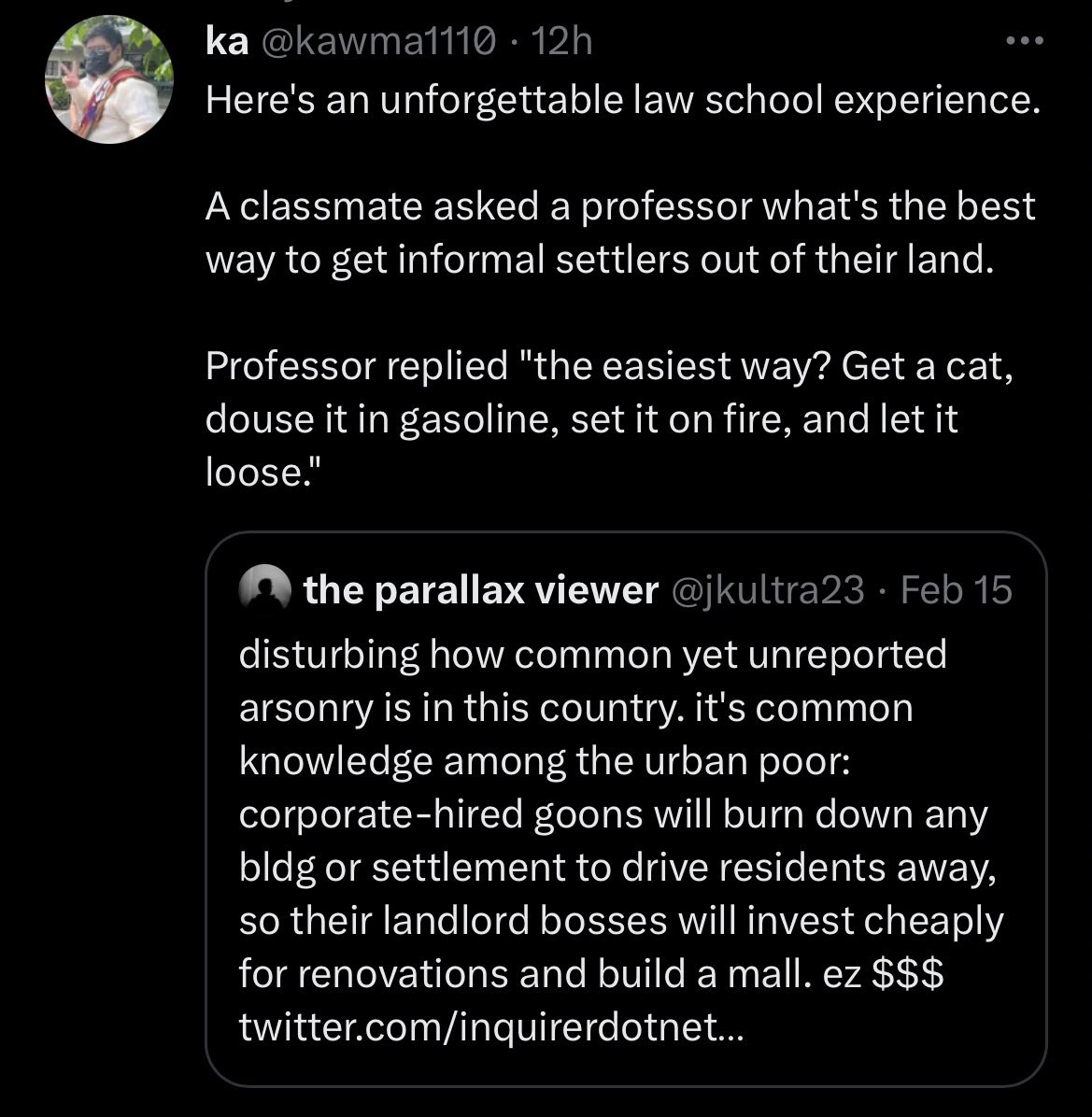The height and width of the screenshot is (1117, 1092).
Task: Click the word "loose." ending the tweet
Action: coord(262,472)
